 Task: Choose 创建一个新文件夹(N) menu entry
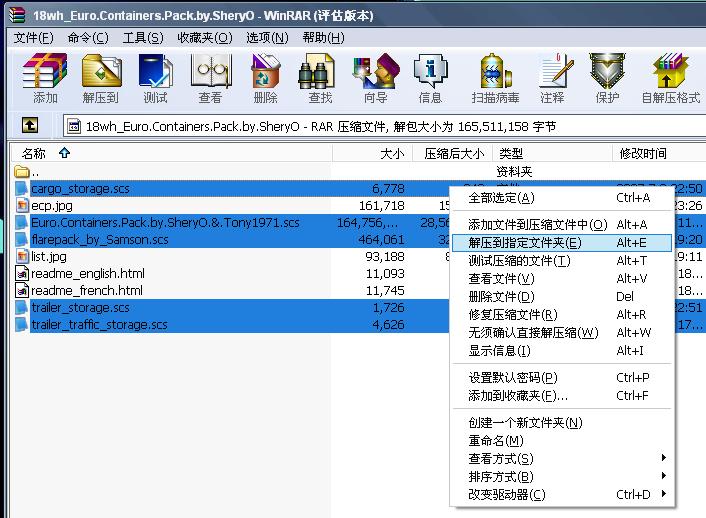point(562,423)
